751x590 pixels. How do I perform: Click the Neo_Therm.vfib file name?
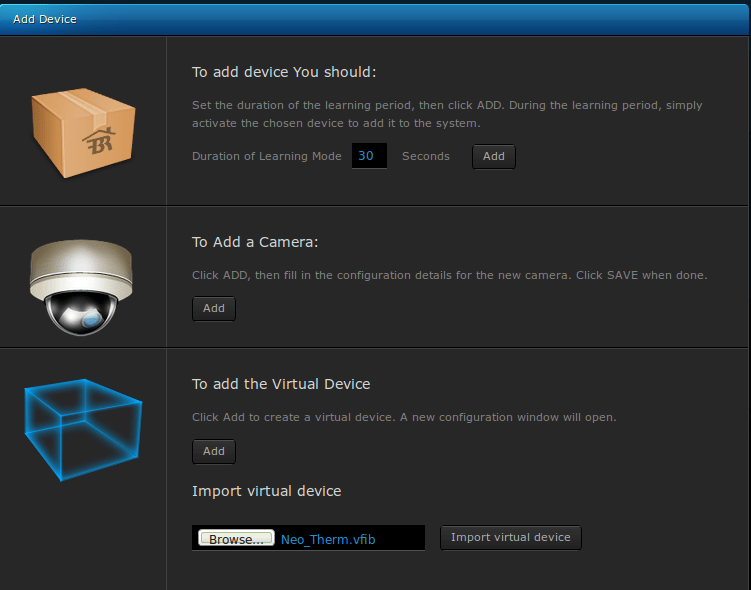click(328, 540)
